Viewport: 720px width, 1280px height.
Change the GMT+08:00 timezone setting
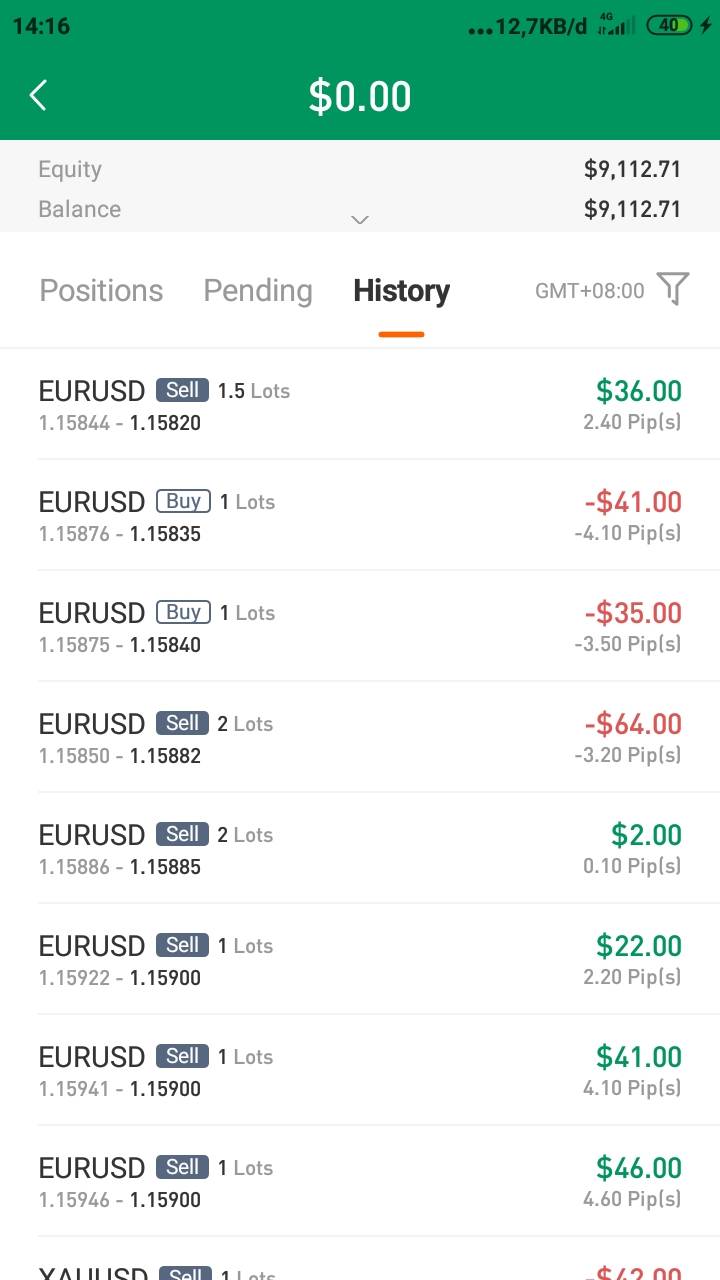[590, 291]
